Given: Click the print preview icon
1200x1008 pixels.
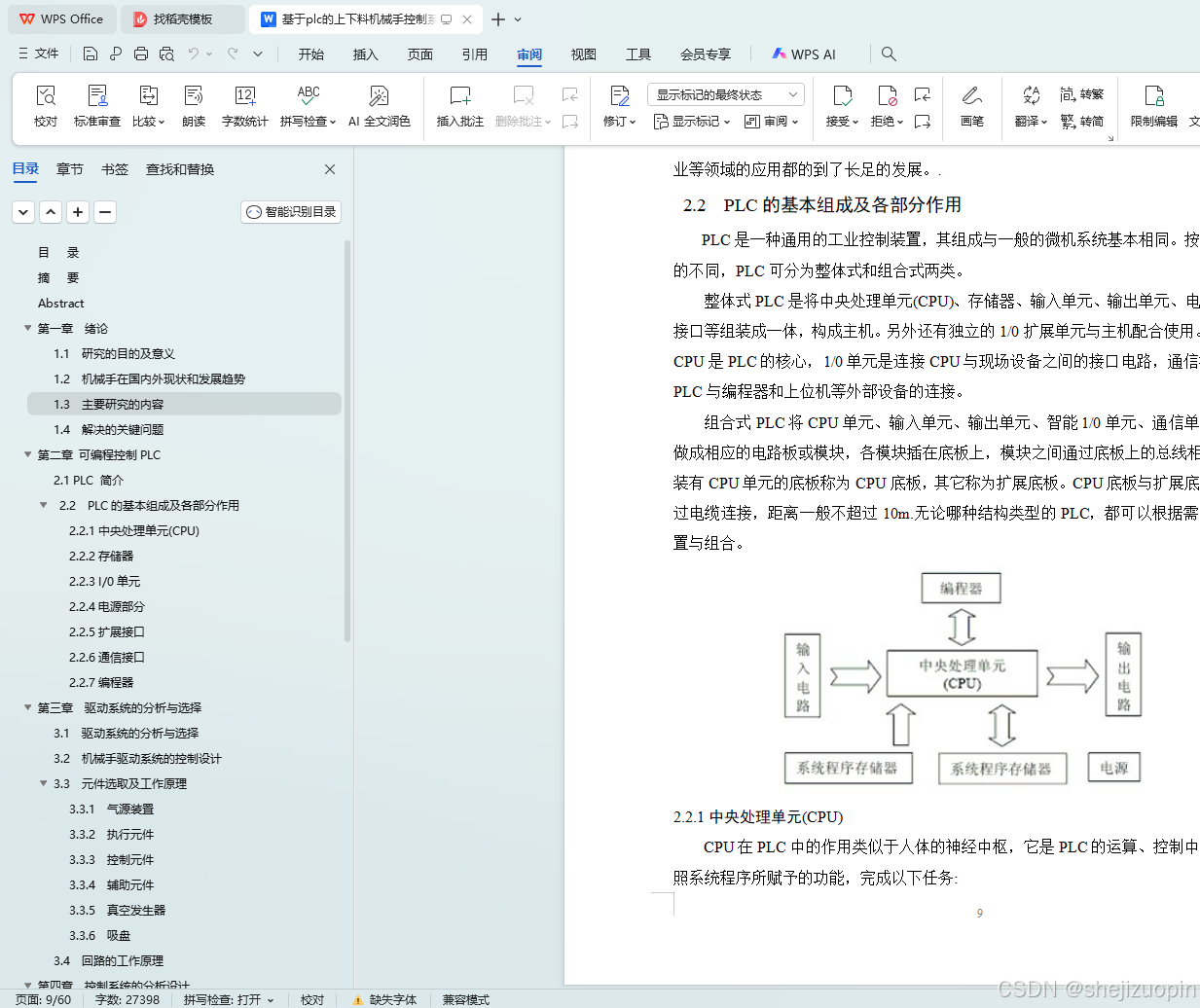Looking at the screenshot, I should point(166,54).
